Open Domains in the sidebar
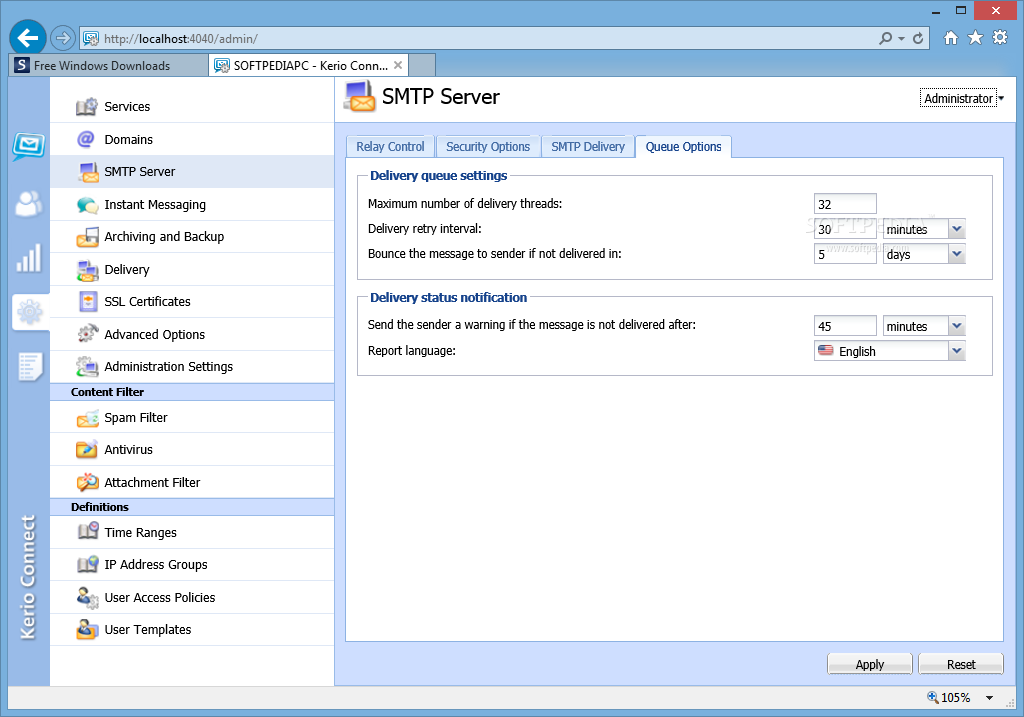 pyautogui.click(x=192, y=139)
